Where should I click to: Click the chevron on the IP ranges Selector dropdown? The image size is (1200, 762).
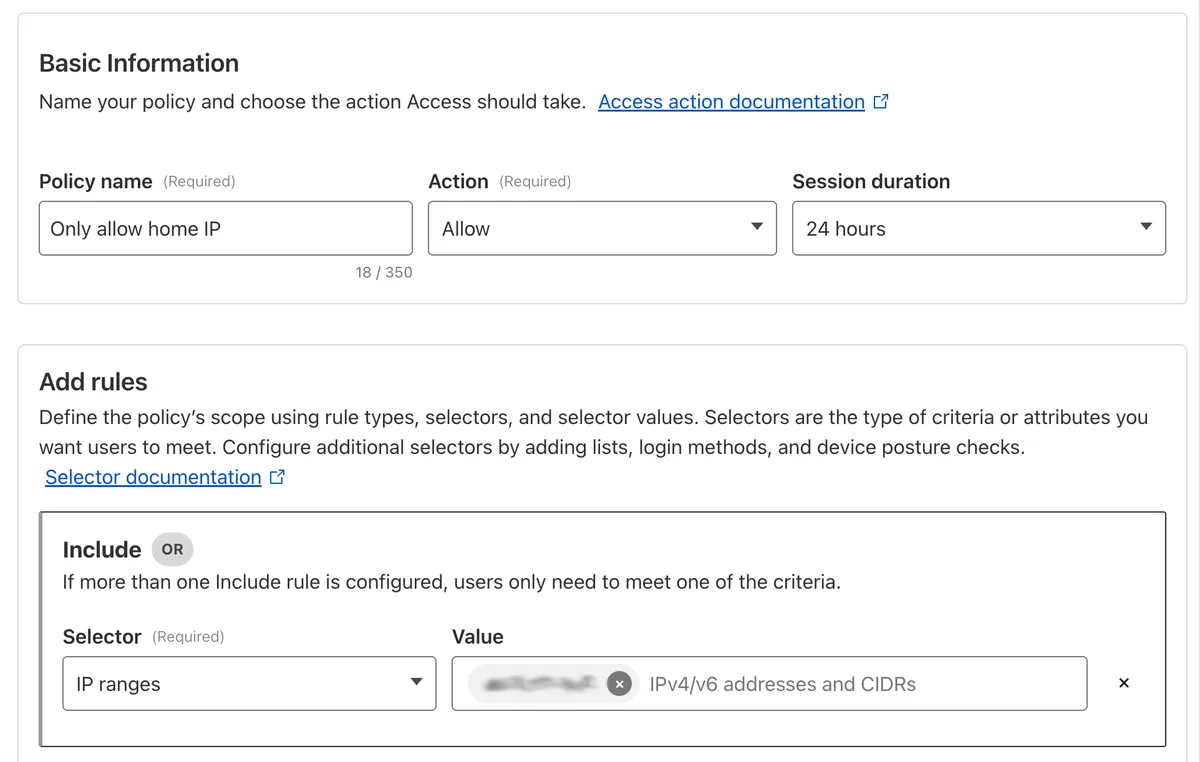click(x=417, y=684)
